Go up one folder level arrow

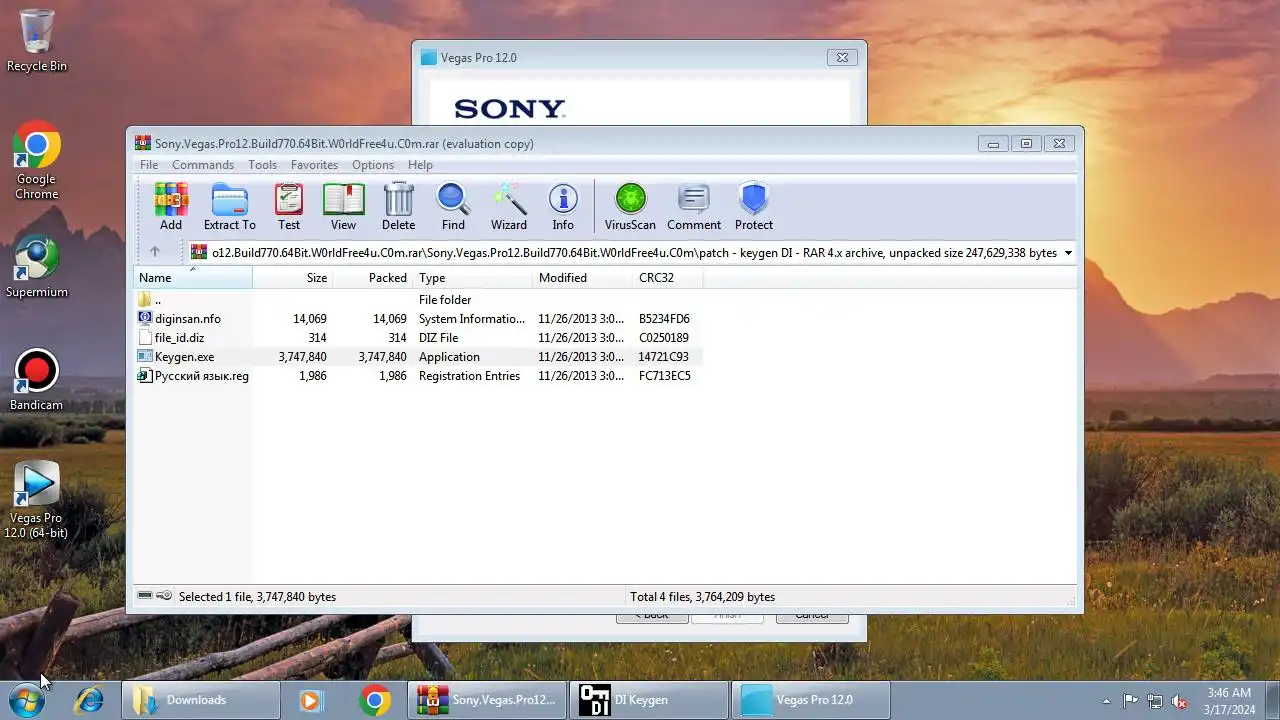pyautogui.click(x=154, y=252)
